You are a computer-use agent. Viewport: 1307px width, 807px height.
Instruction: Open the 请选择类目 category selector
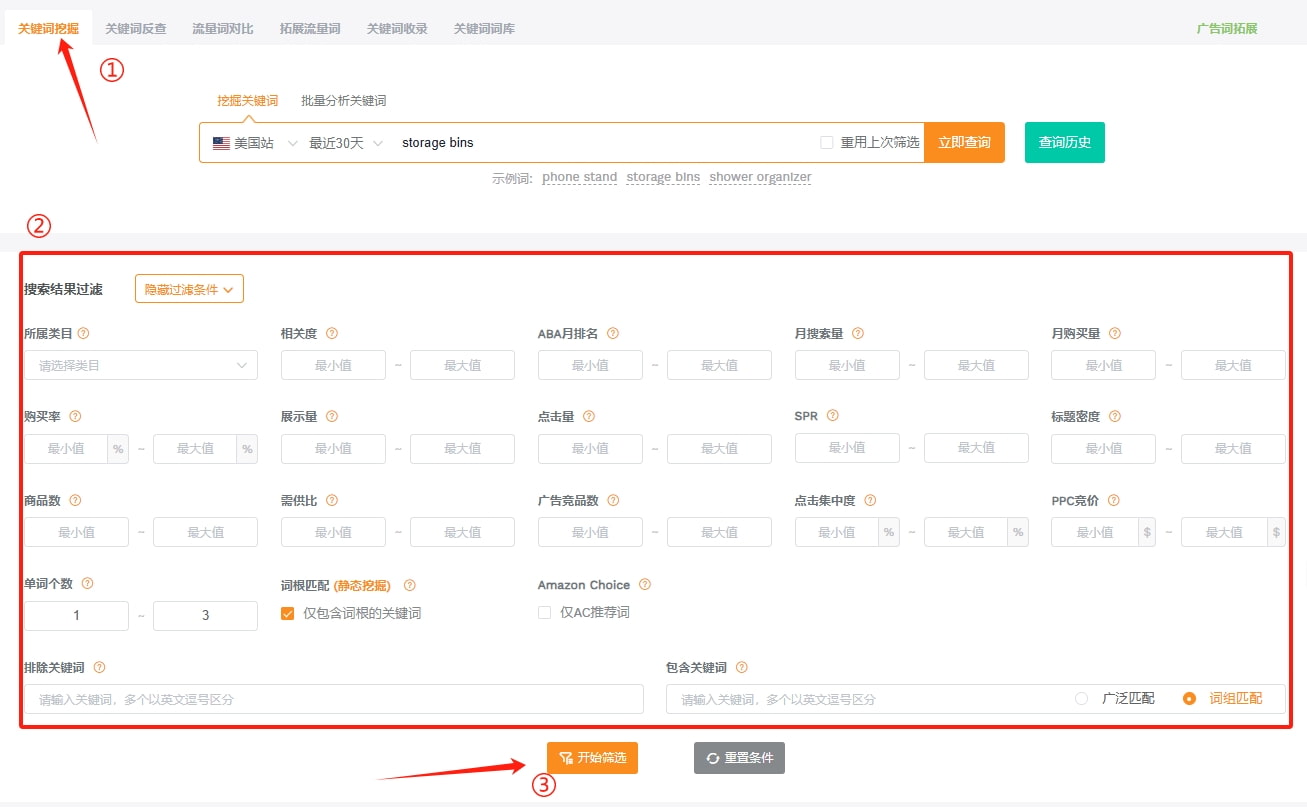(140, 365)
